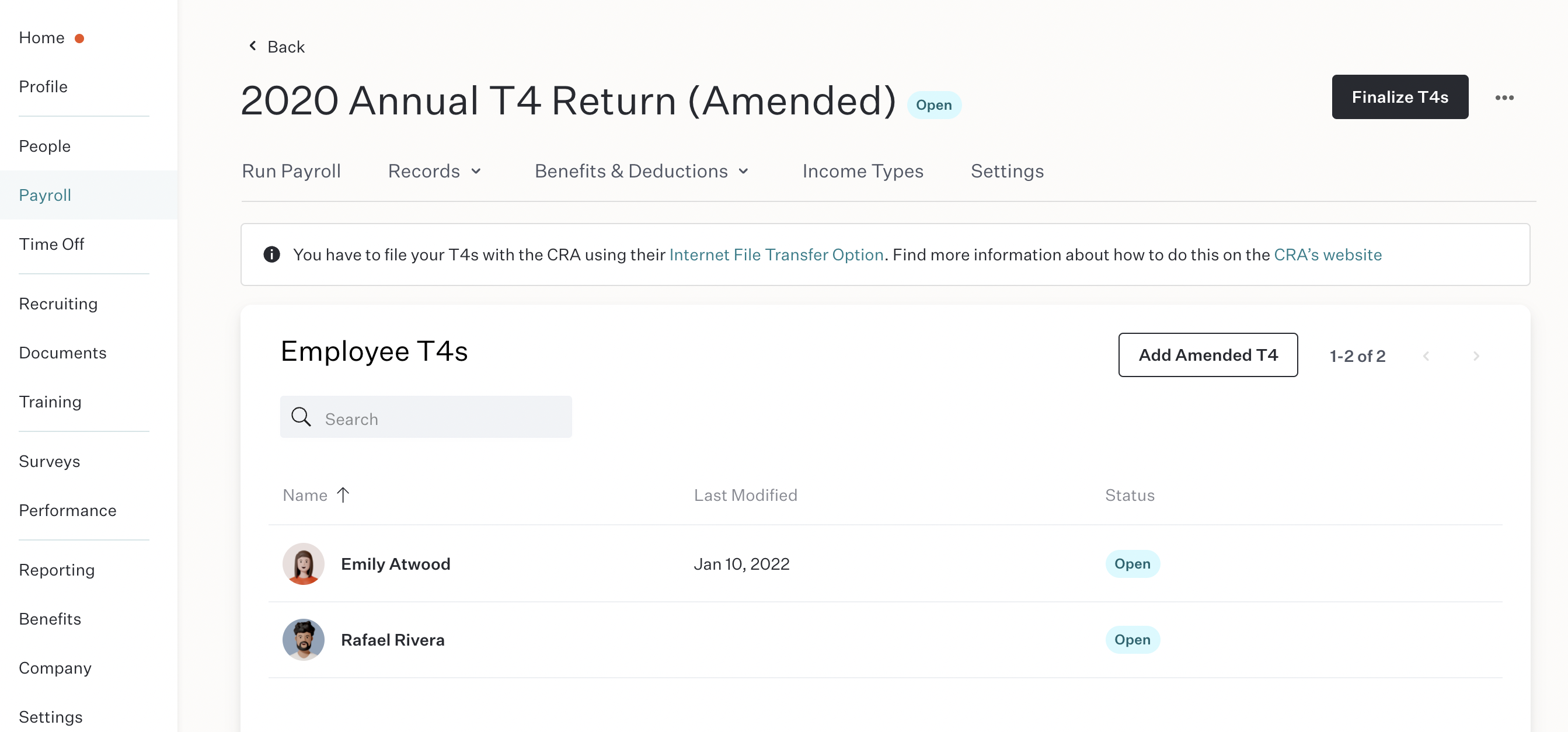Sort by Name ascending arrow
Viewport: 1568px width, 732px height.
coord(343,494)
